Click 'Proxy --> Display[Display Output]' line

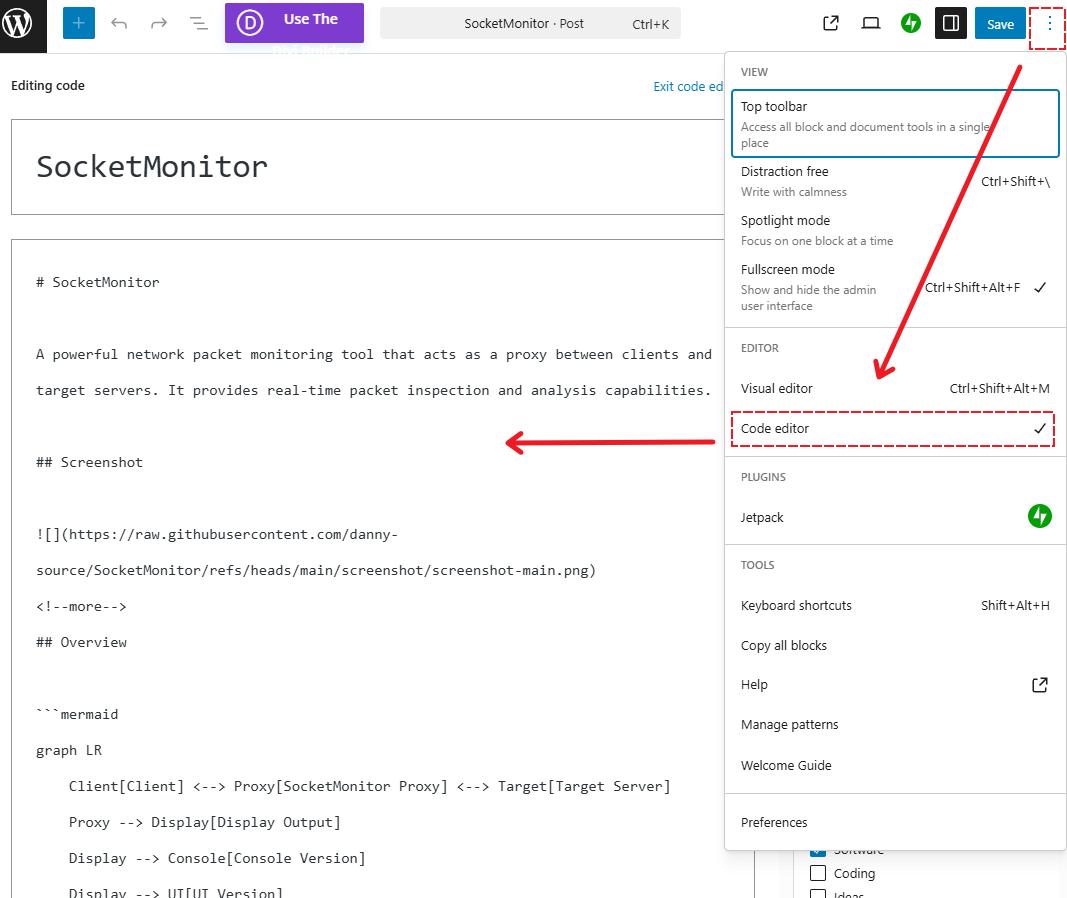pos(204,822)
